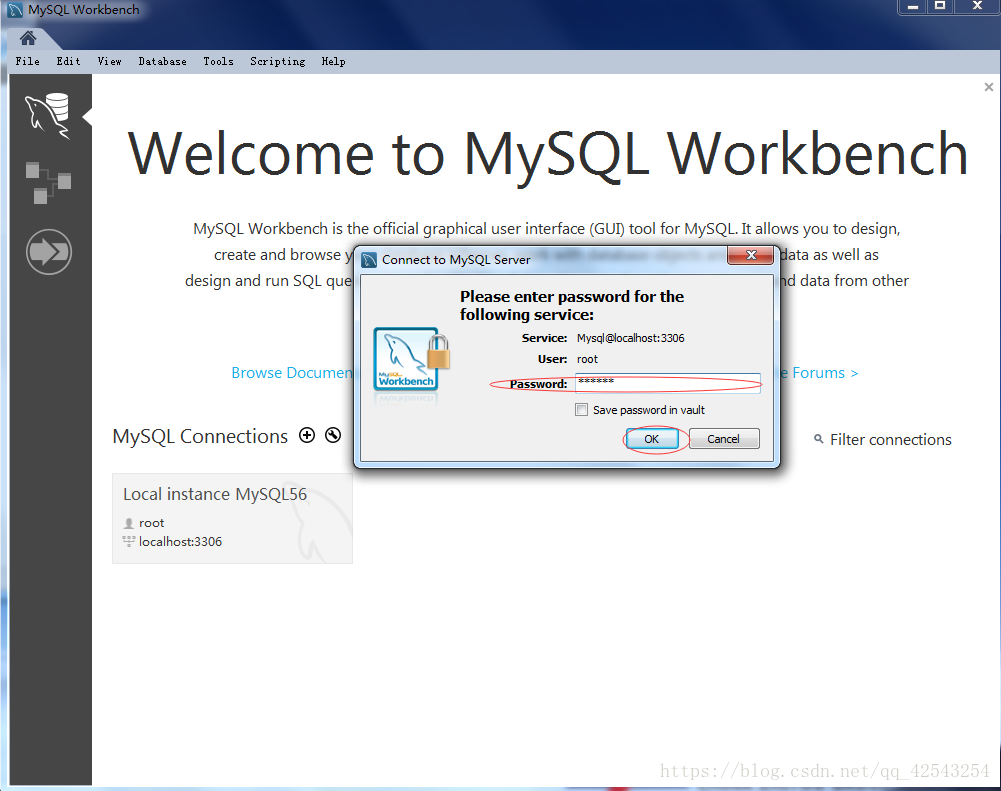Viewport: 1001px width, 791px height.
Task: Click the Password input field
Action: point(668,383)
